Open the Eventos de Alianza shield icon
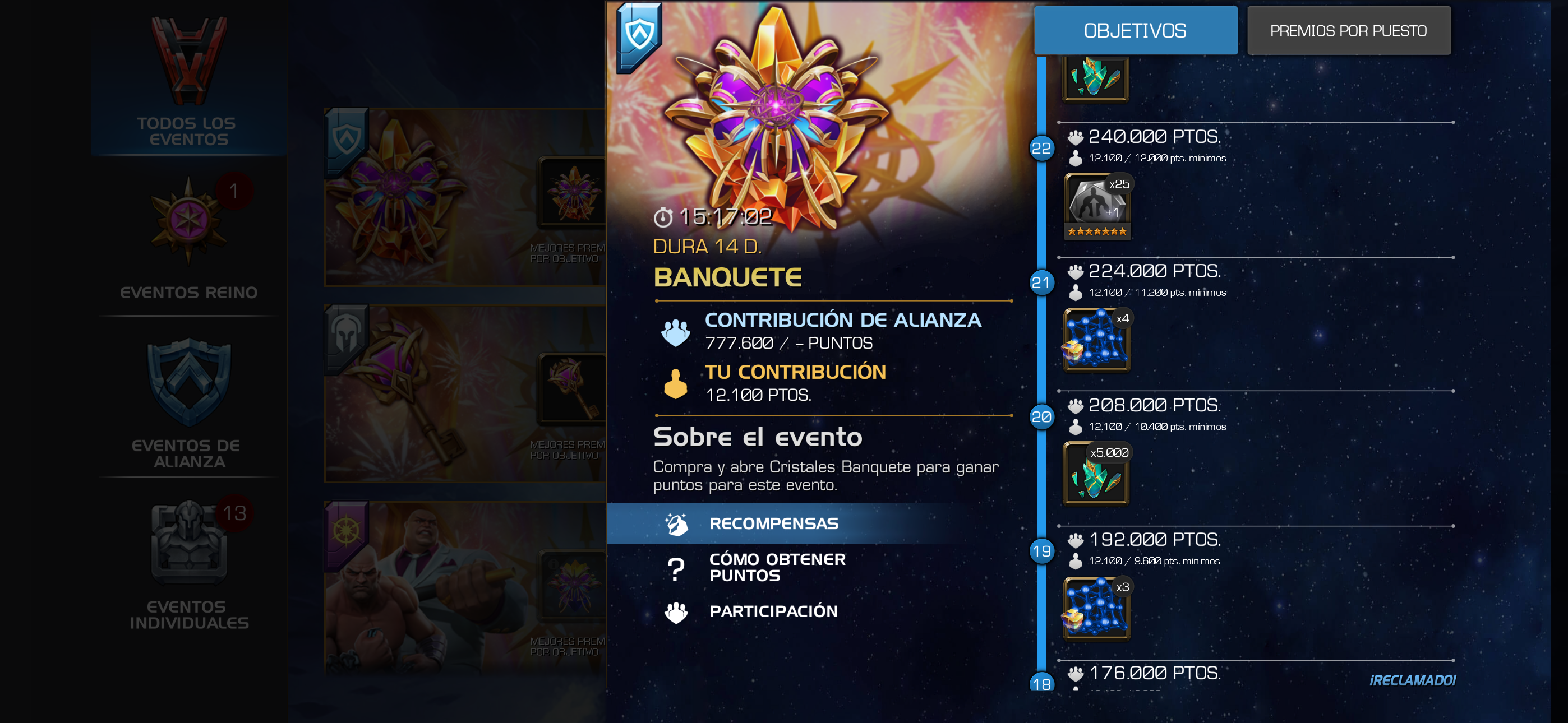 pyautogui.click(x=188, y=382)
